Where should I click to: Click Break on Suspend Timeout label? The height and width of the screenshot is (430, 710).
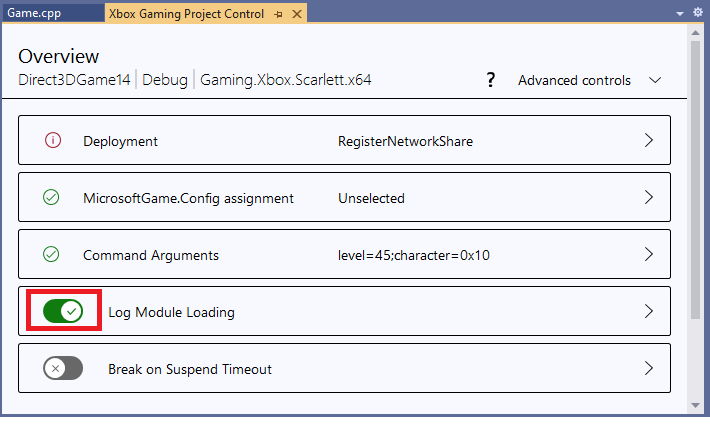190,369
